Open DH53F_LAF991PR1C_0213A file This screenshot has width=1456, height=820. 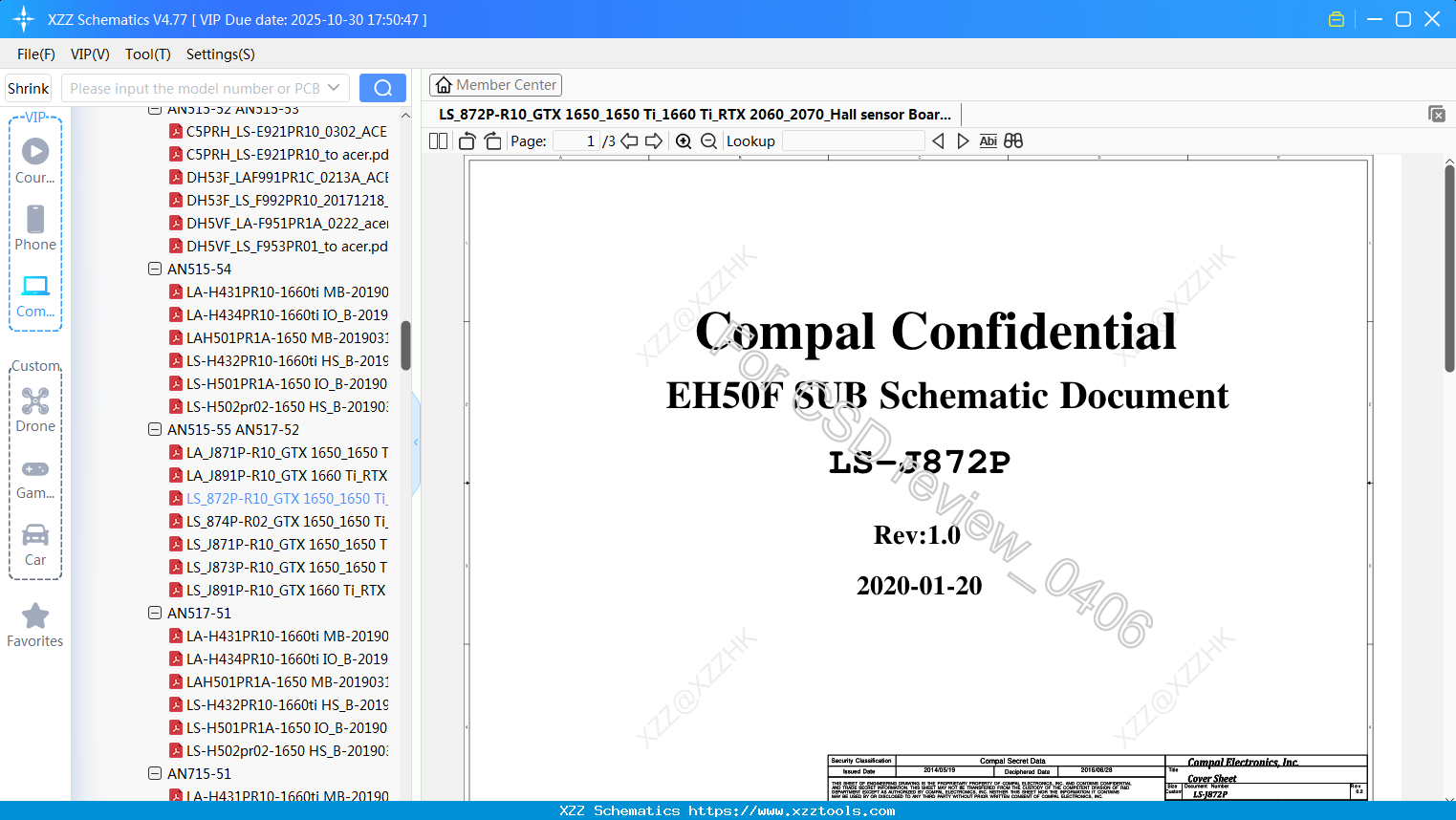[288, 177]
